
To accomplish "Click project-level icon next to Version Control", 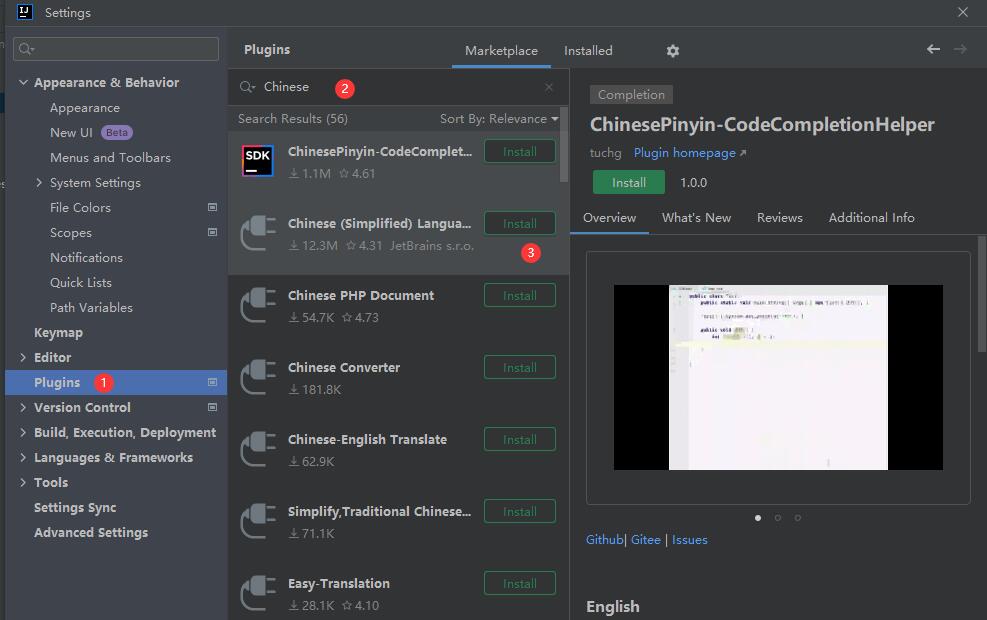I will tap(212, 407).
